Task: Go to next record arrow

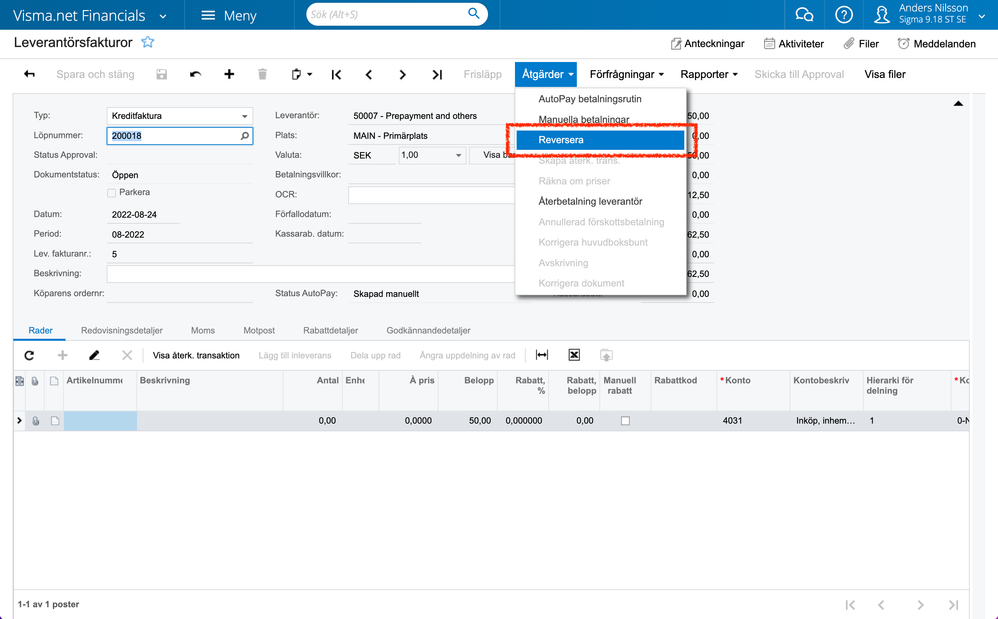Action: (402, 75)
